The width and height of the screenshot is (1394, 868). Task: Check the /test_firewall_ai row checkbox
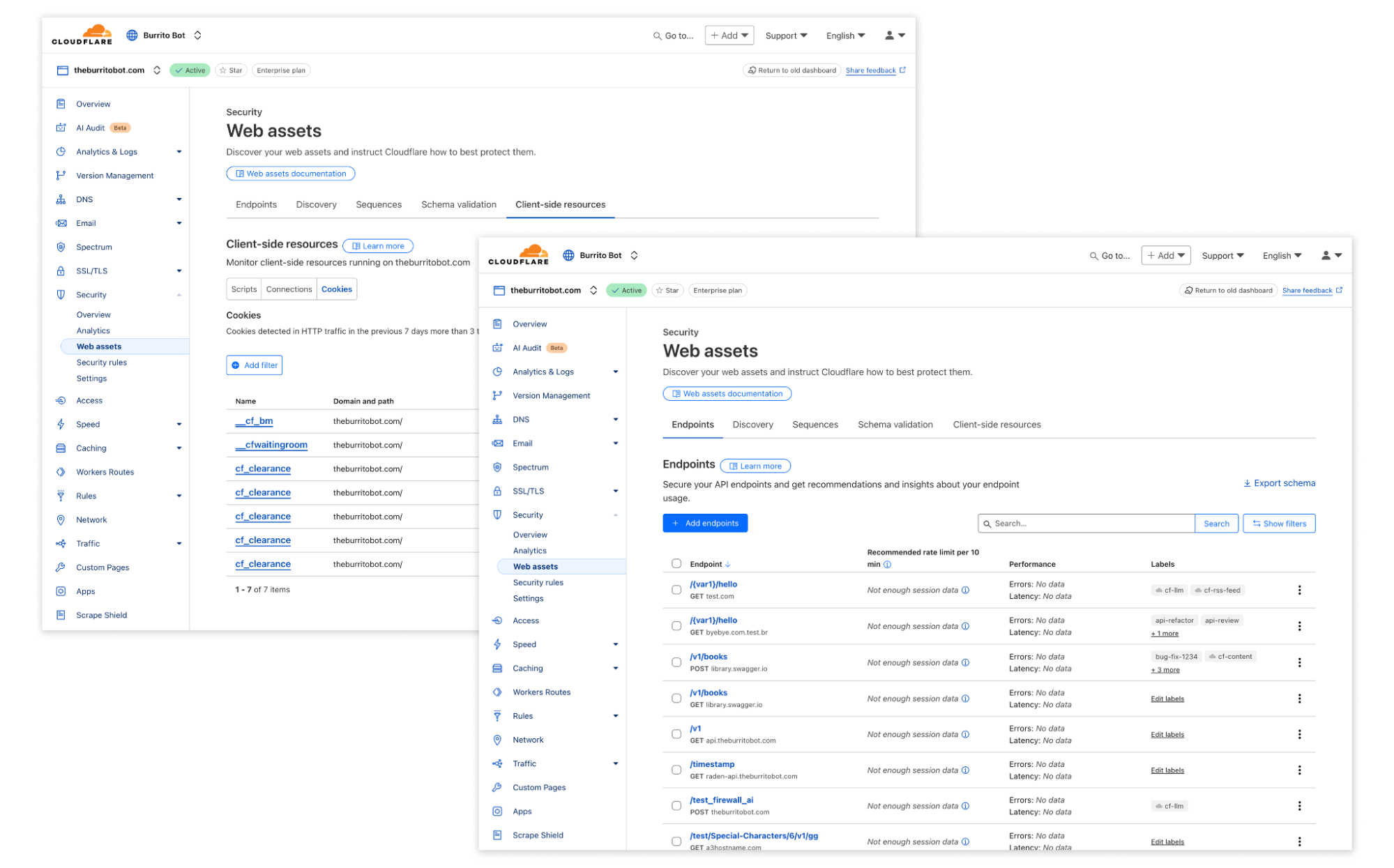676,805
